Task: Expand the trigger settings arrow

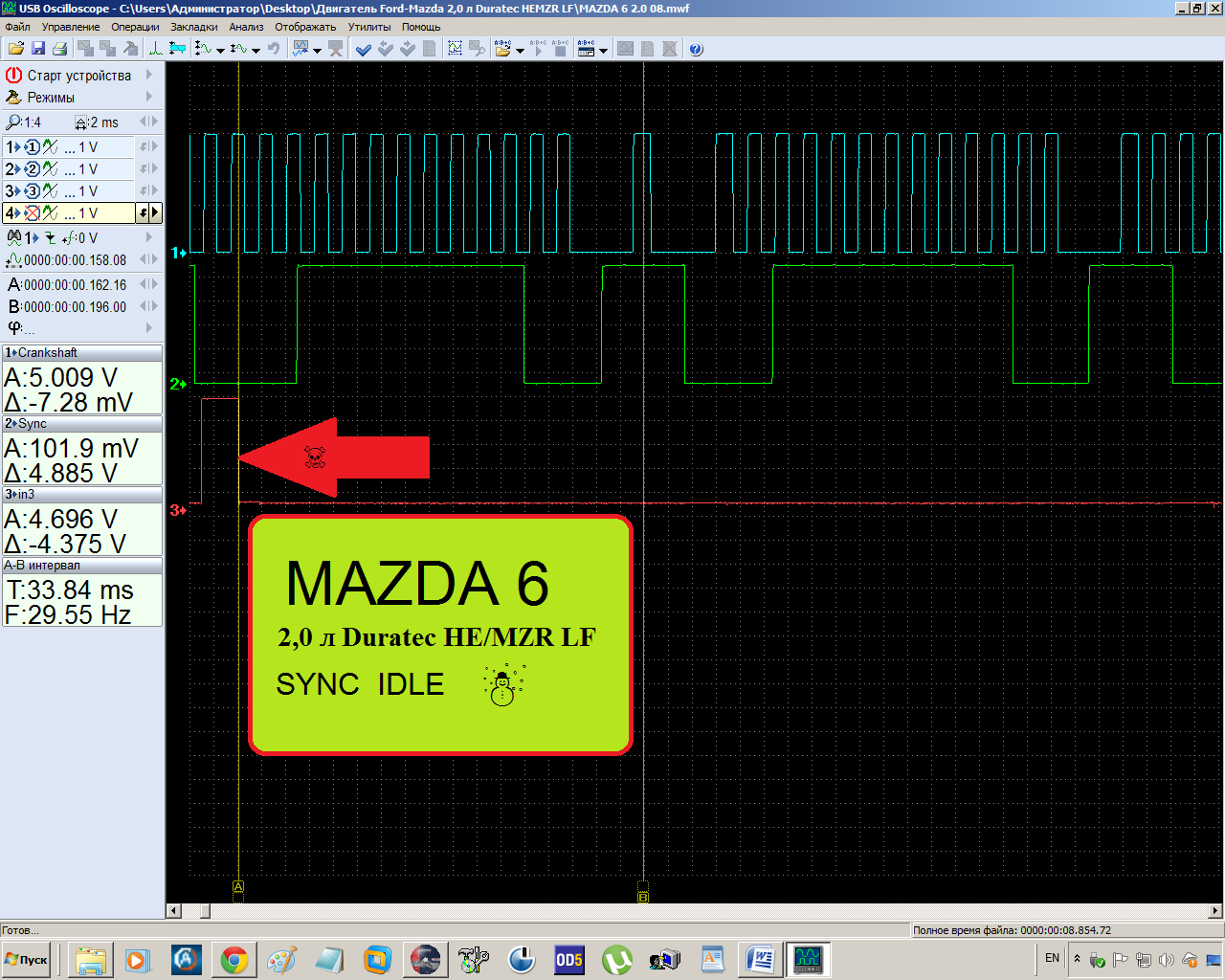Action: point(149,237)
